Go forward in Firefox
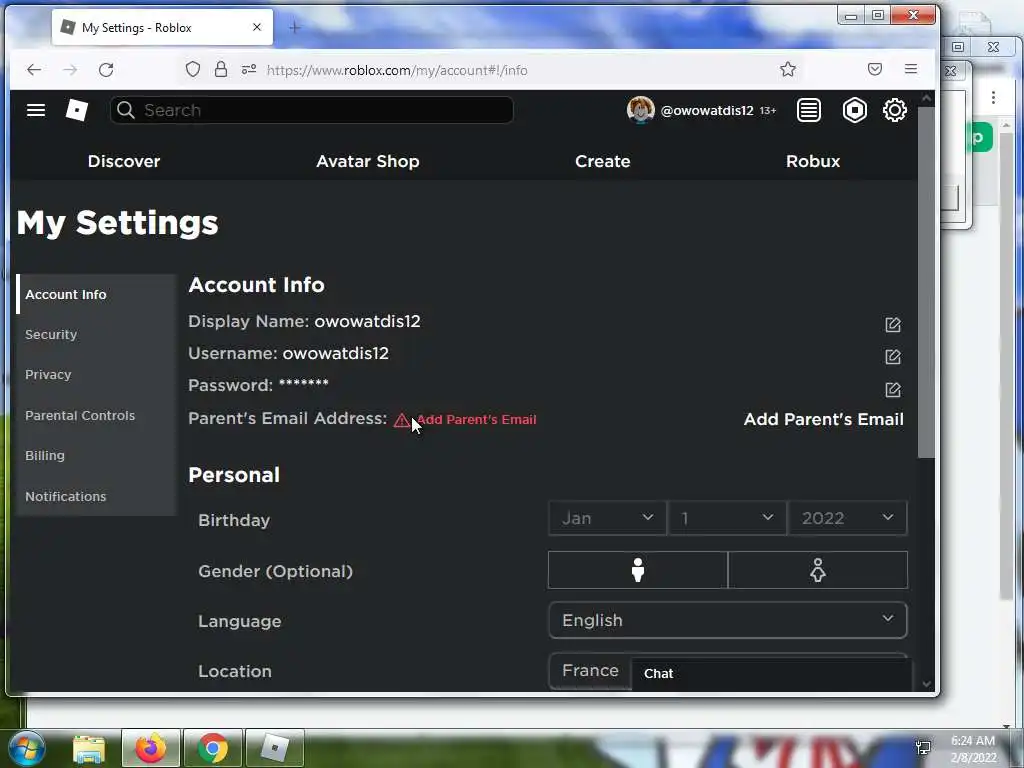Viewport: 1024px width, 768px height. click(70, 70)
